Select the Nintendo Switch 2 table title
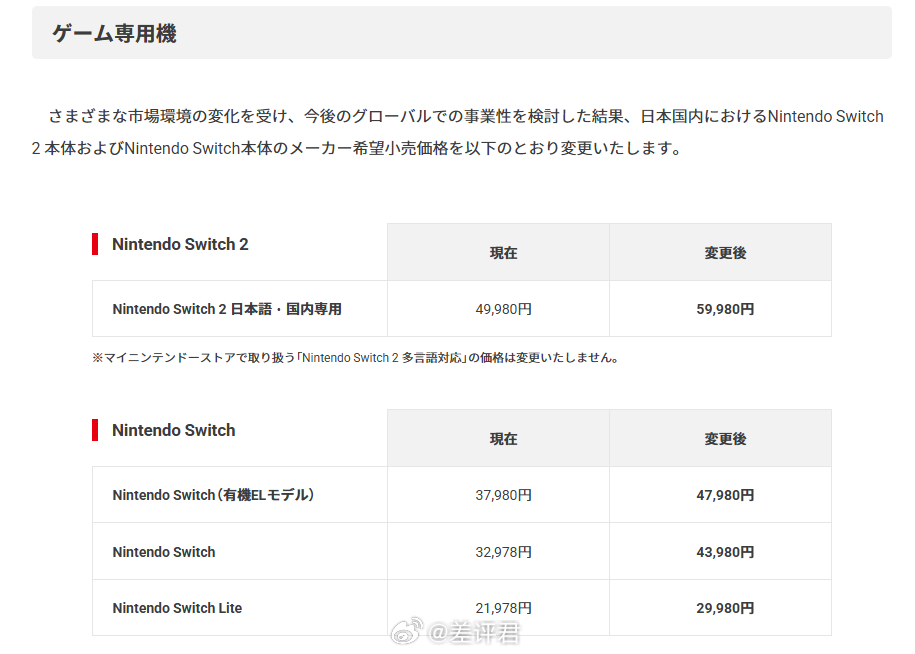Image resolution: width=915 pixels, height=654 pixels. tap(180, 244)
